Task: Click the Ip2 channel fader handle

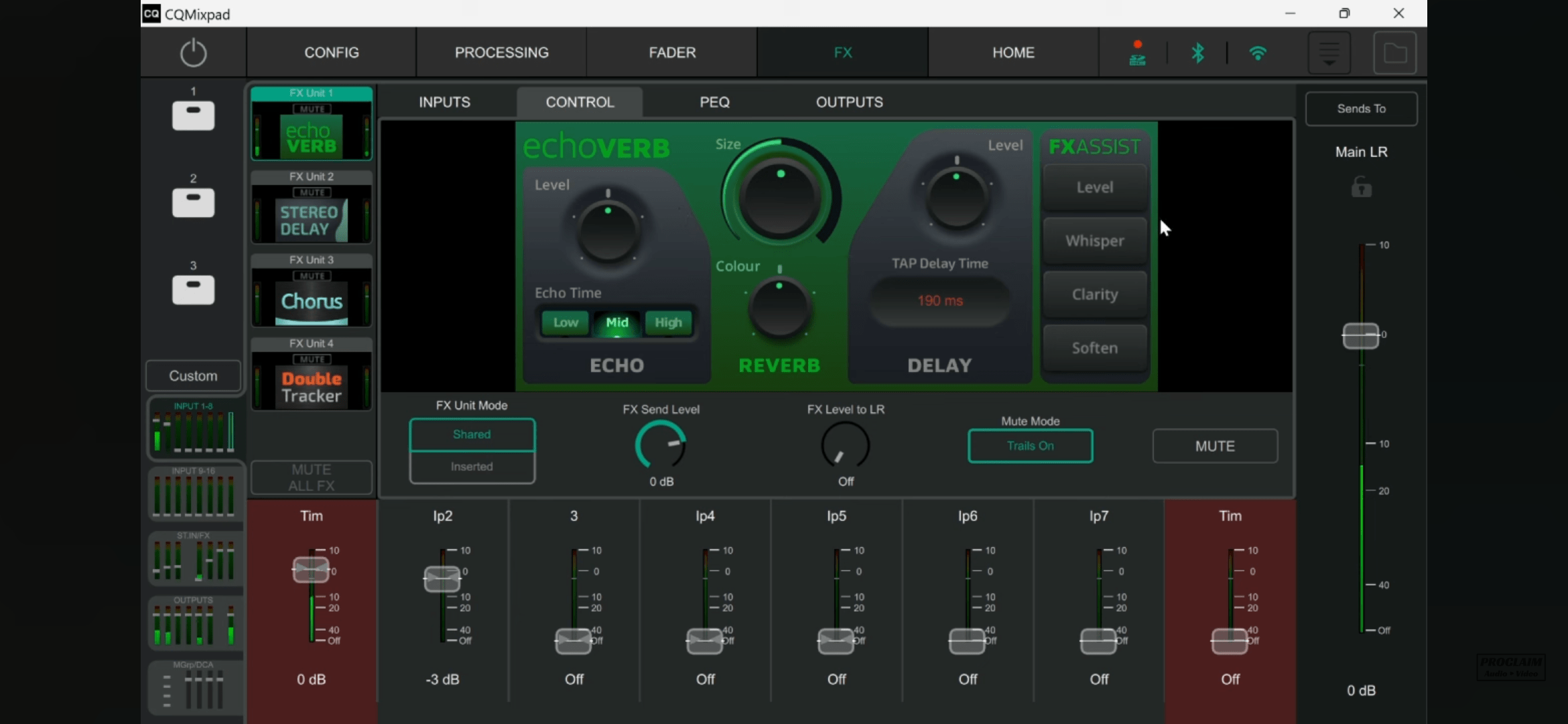Action: click(442, 579)
